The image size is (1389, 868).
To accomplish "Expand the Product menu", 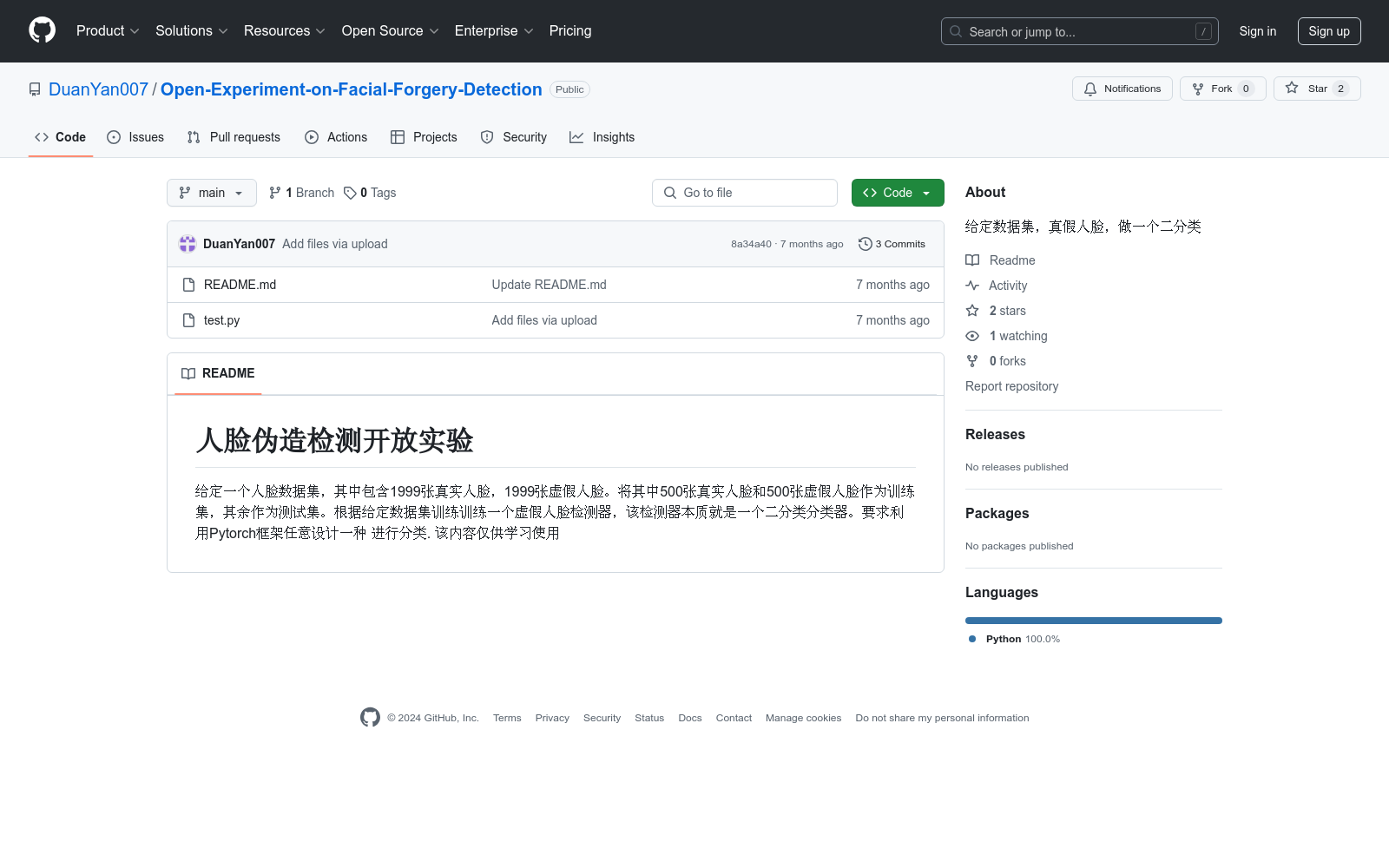I will (108, 30).
